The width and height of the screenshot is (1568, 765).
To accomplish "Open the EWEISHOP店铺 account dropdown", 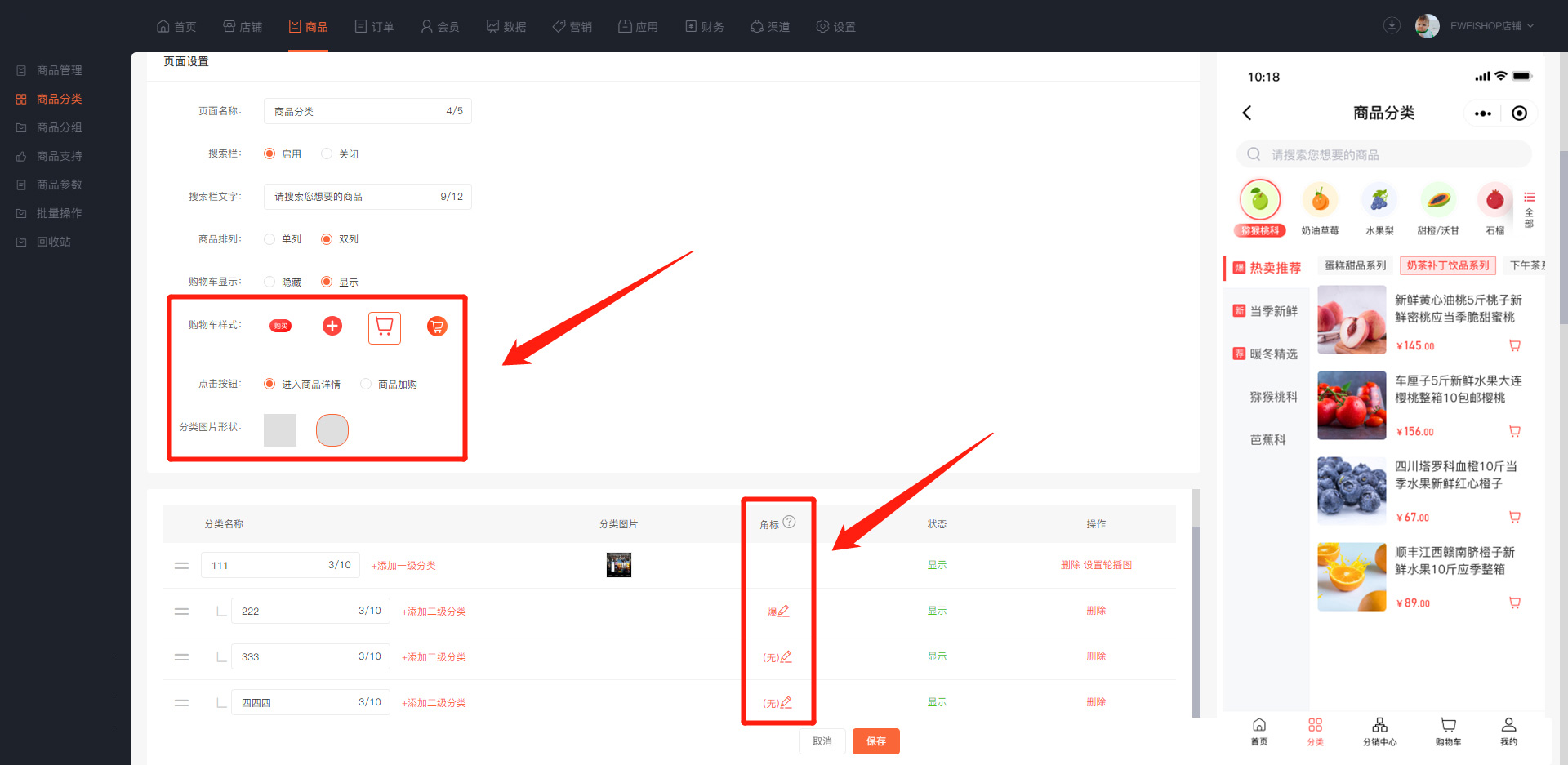I will tap(1485, 26).
